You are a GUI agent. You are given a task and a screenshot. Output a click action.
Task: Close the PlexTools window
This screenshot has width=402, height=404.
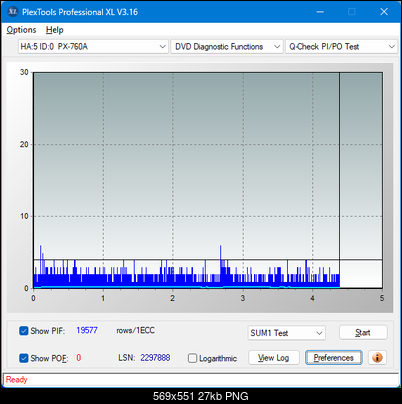(x=384, y=12)
